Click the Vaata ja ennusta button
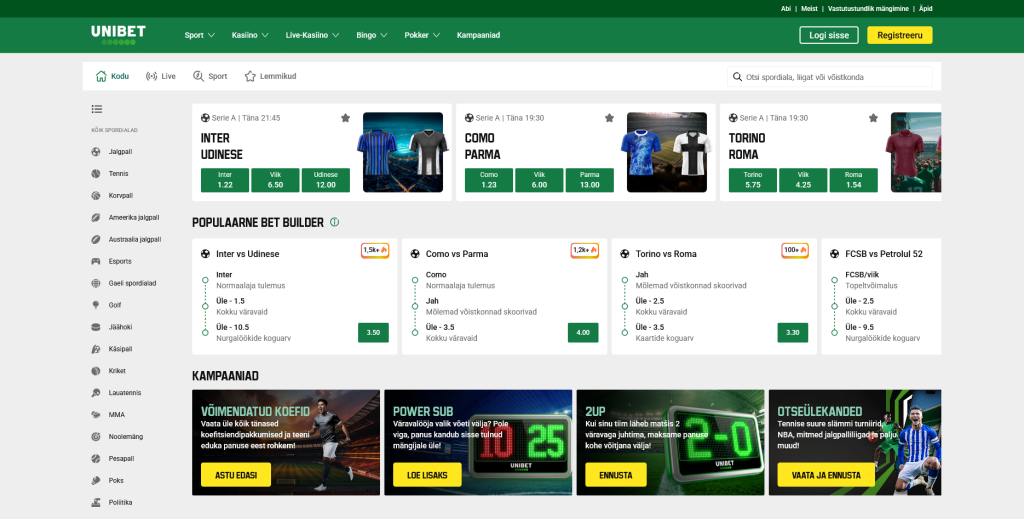Viewport: 1024px width, 519px height. pyautogui.click(x=826, y=475)
